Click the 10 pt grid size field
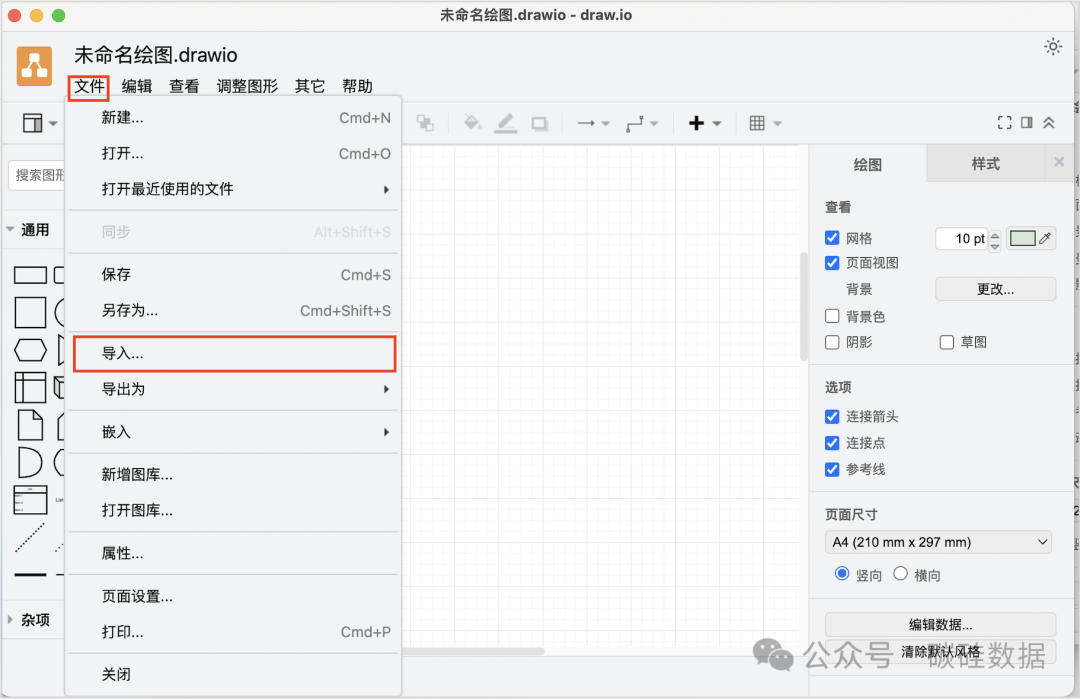 point(962,239)
